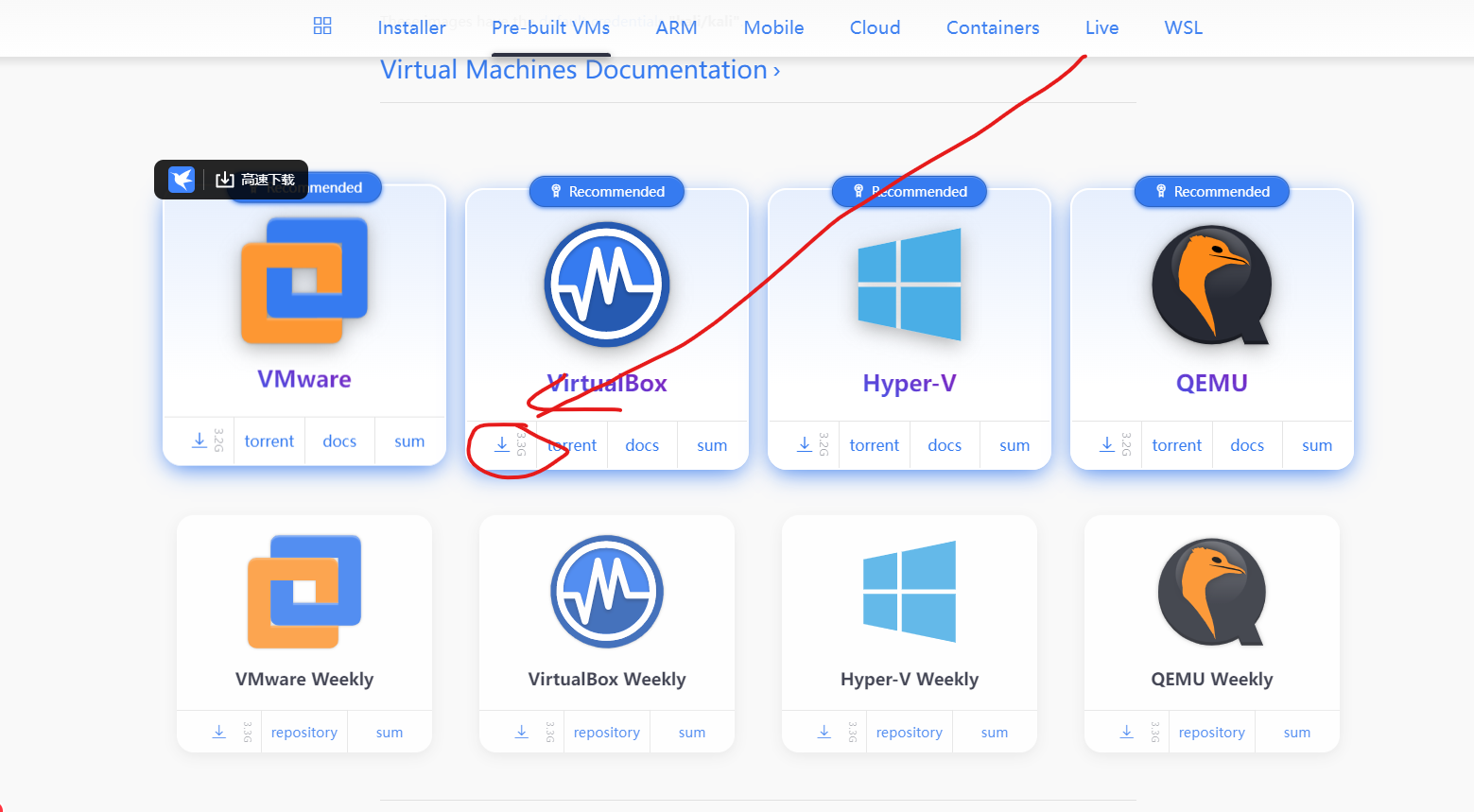Click the VirtualBox Weekly logo
The image size is (1474, 812).
(x=607, y=592)
